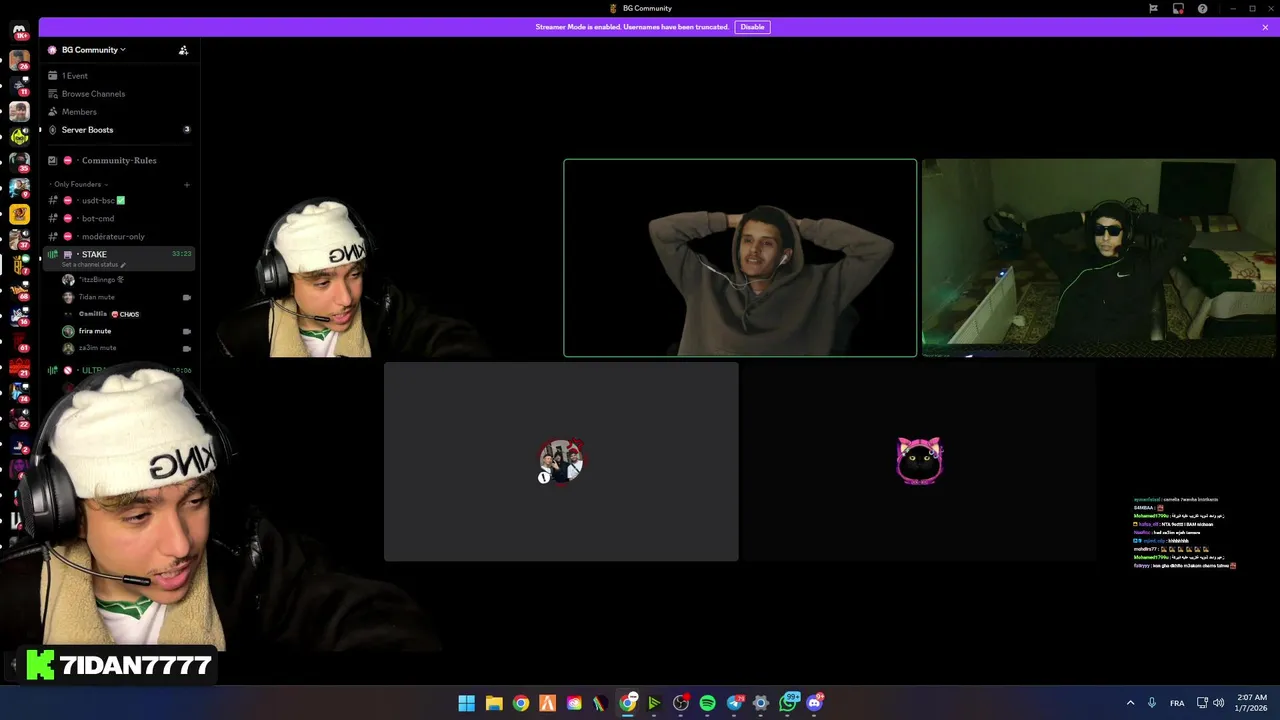Click the camera icon next to 7idan mute

click(x=187, y=297)
